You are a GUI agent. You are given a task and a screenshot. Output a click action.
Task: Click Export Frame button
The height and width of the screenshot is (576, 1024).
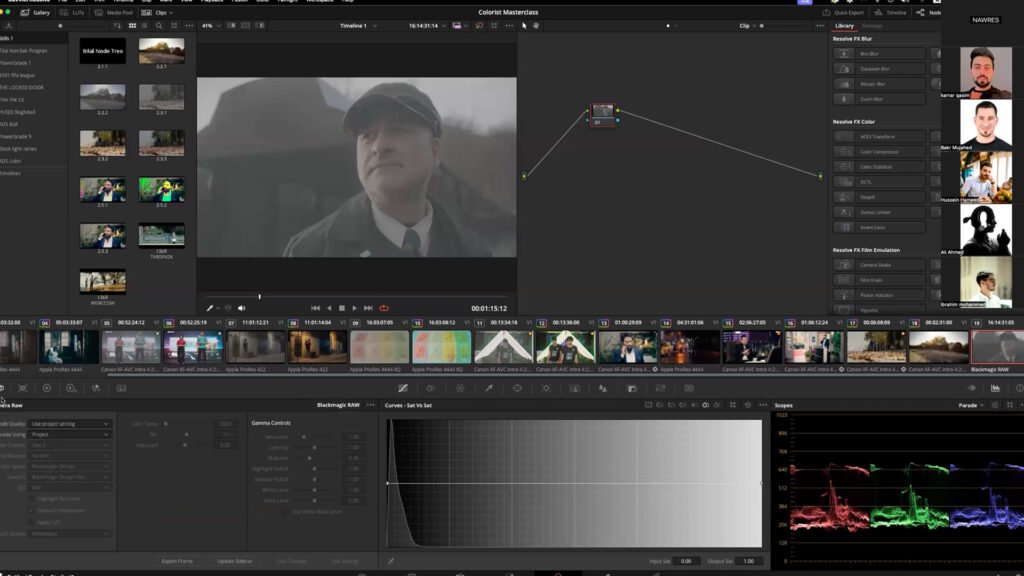point(177,561)
